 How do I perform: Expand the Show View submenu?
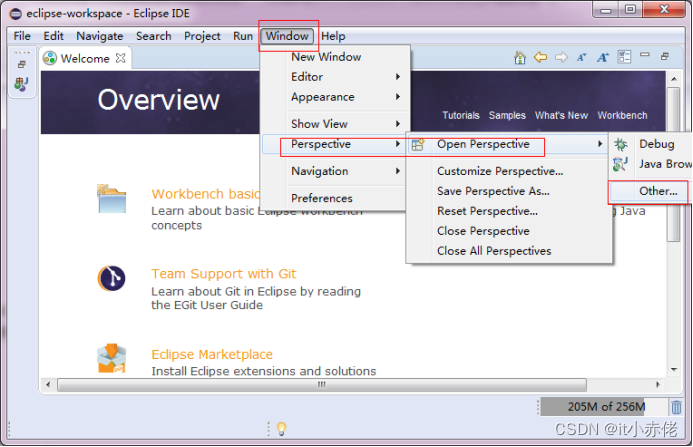[x=334, y=124]
